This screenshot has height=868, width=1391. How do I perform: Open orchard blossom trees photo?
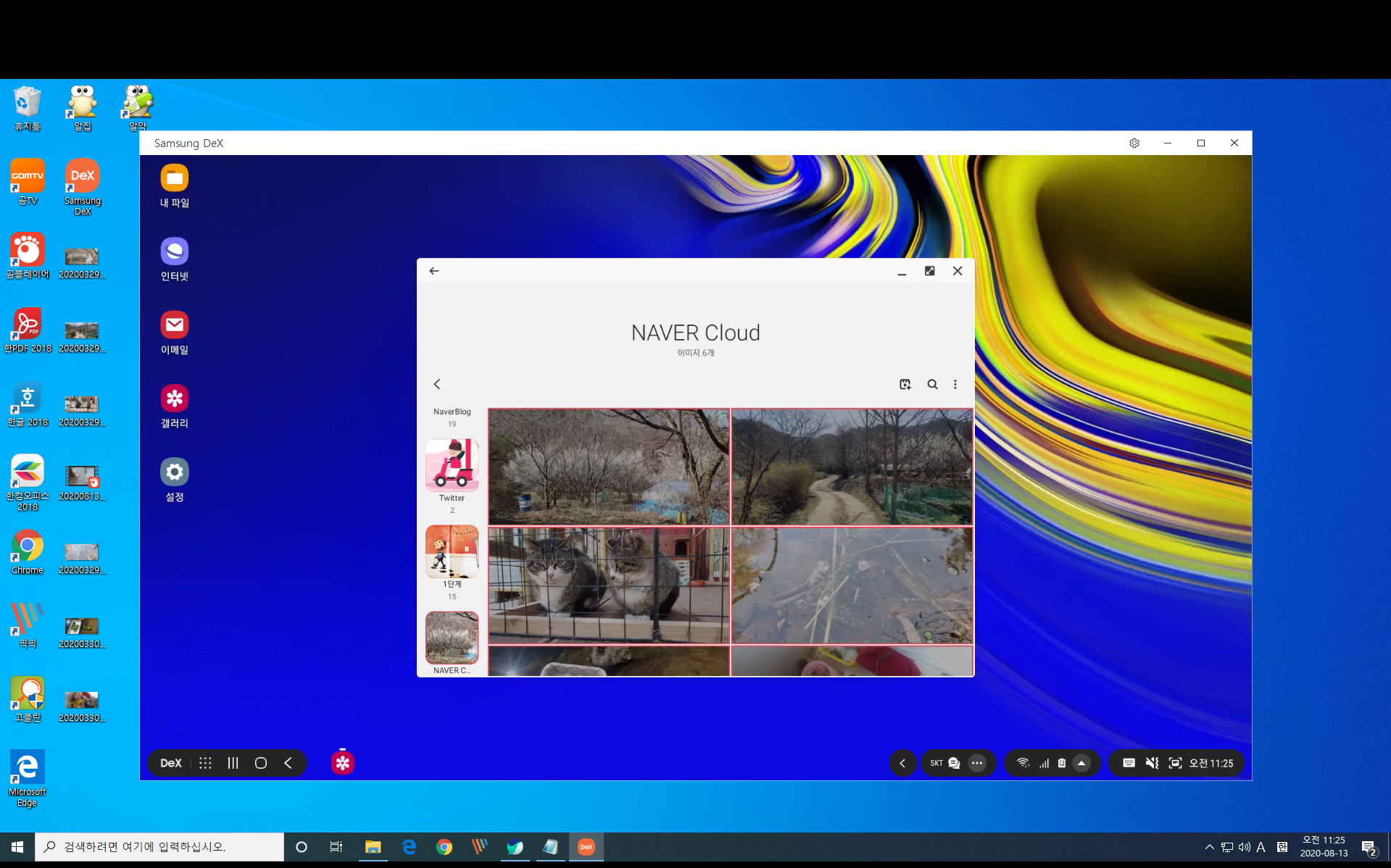coord(609,467)
